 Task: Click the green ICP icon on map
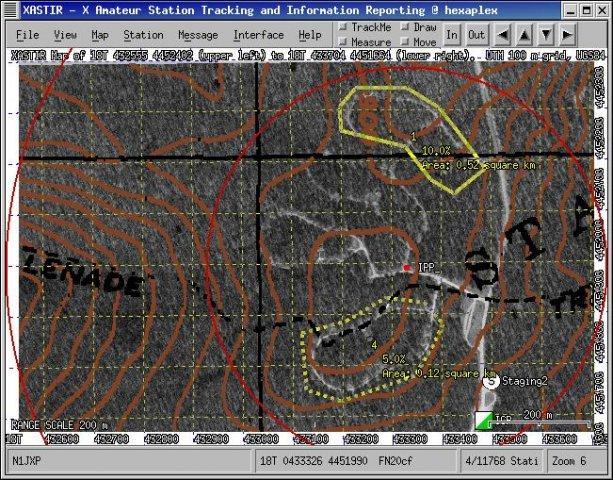[x=484, y=419]
